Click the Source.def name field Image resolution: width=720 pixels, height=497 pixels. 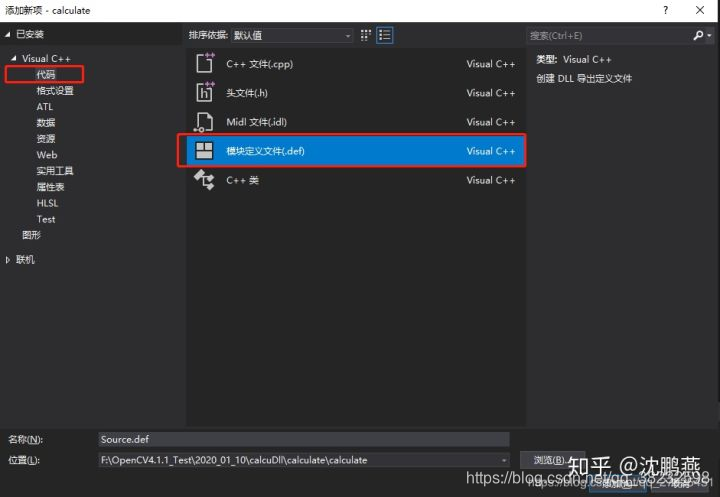click(304, 439)
